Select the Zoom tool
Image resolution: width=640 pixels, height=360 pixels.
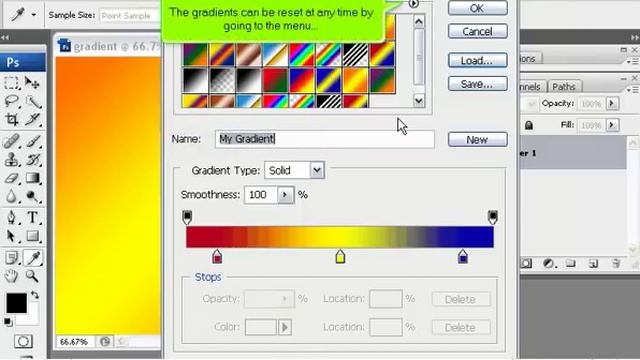[x=32, y=276]
